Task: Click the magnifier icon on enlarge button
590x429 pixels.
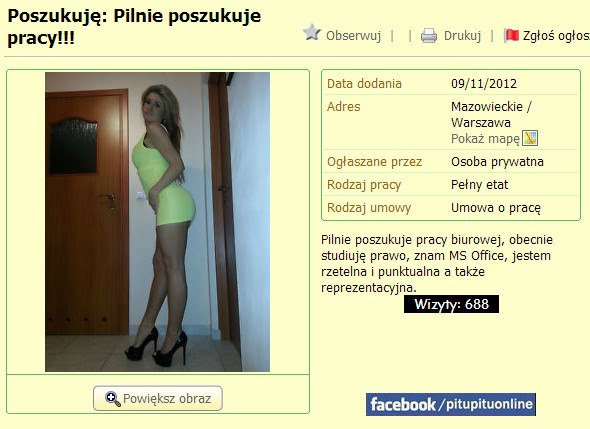Action: [113, 399]
